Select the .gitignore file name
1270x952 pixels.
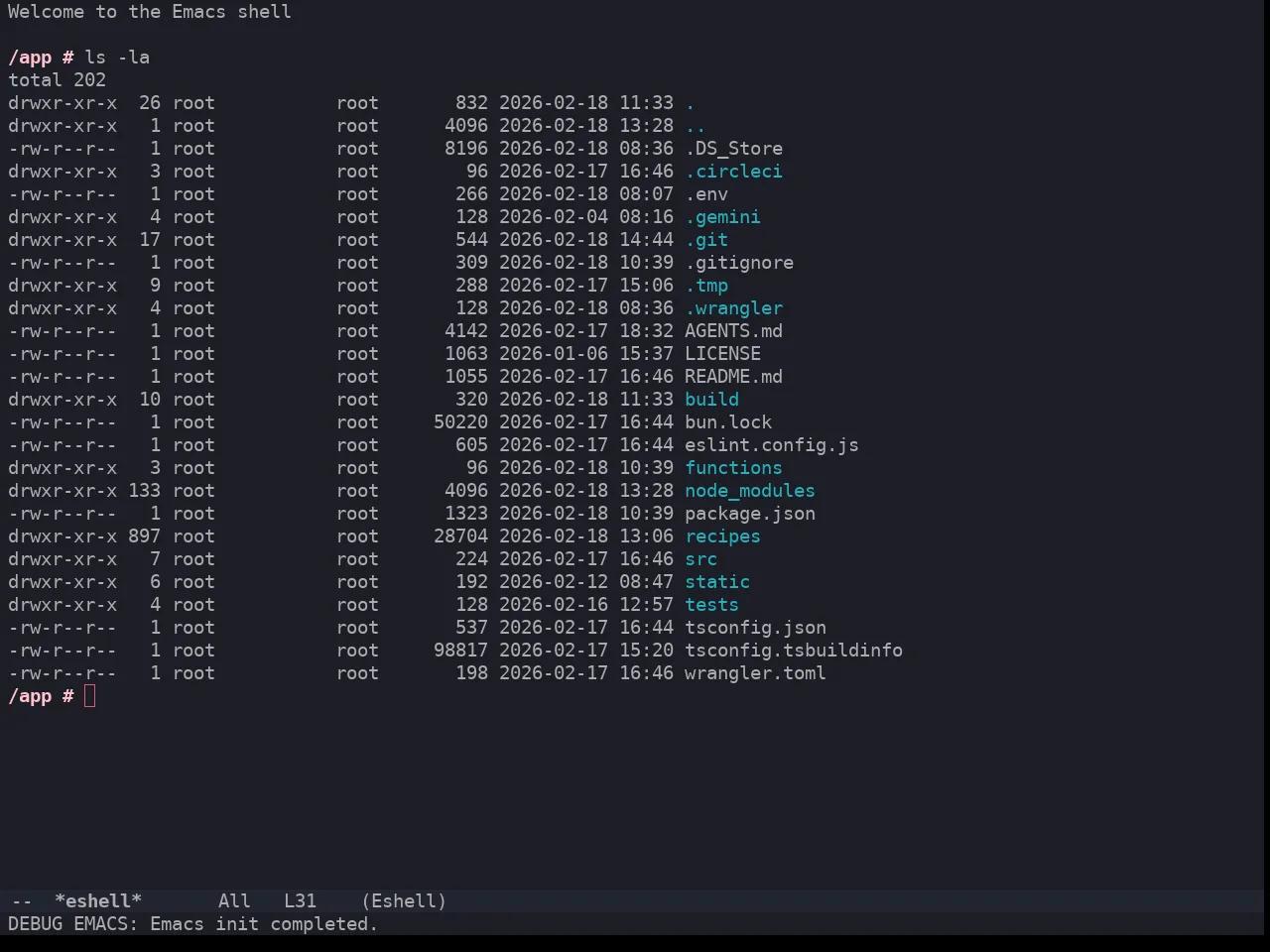pos(739,263)
